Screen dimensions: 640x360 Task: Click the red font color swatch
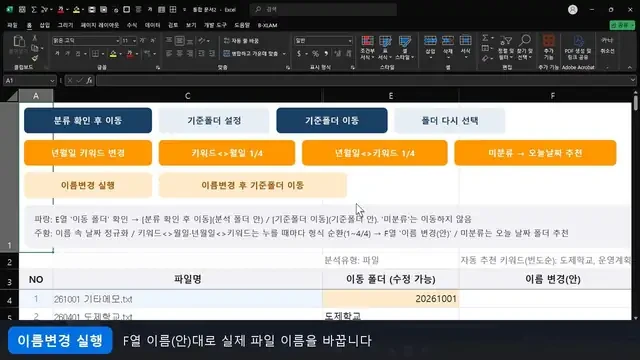point(130,54)
